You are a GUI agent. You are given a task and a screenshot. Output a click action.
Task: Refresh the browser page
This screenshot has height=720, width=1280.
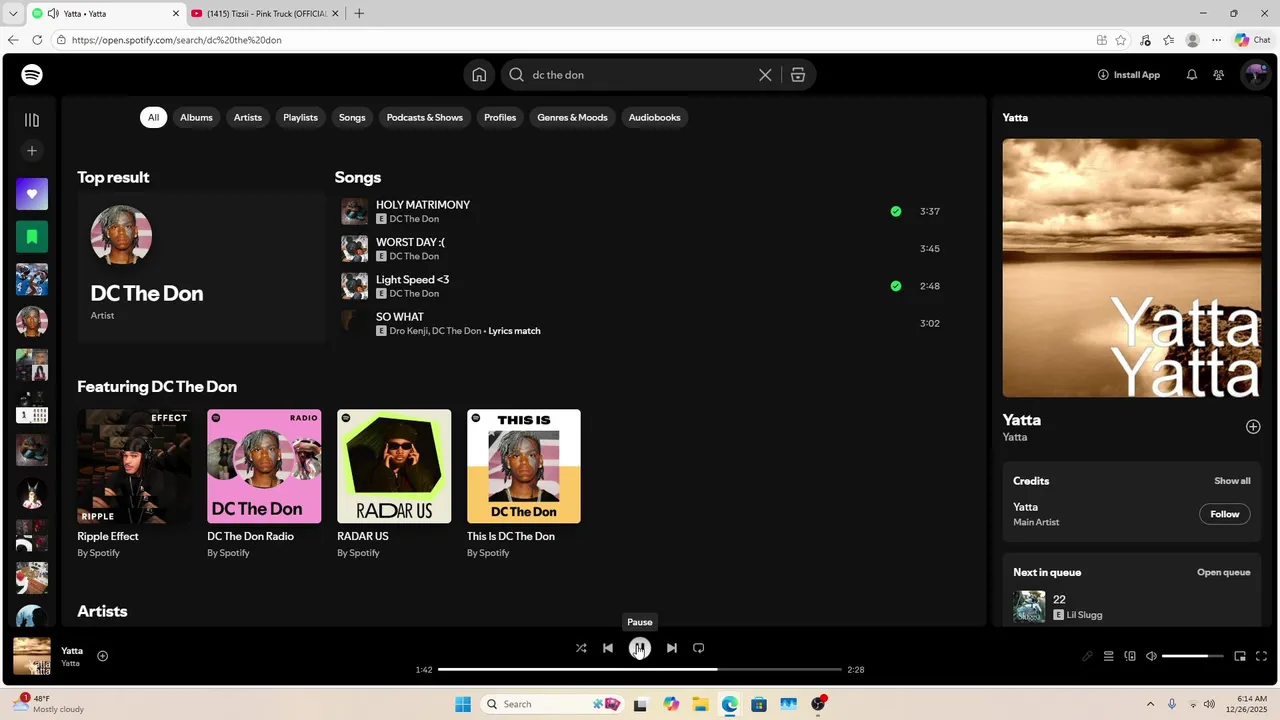tap(37, 40)
